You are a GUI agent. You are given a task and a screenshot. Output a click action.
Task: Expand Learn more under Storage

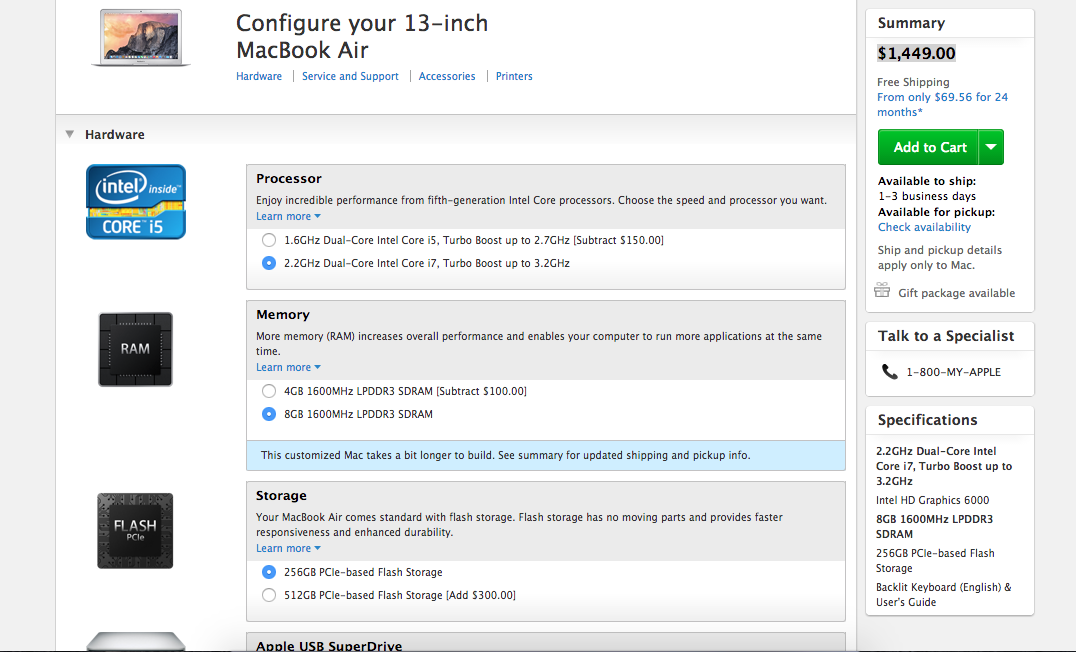[288, 548]
